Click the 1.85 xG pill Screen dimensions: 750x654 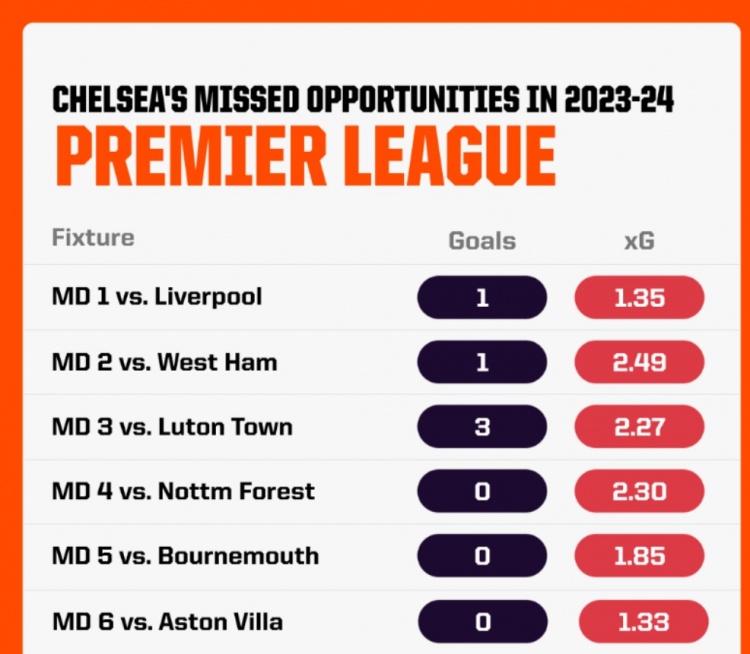click(x=640, y=556)
